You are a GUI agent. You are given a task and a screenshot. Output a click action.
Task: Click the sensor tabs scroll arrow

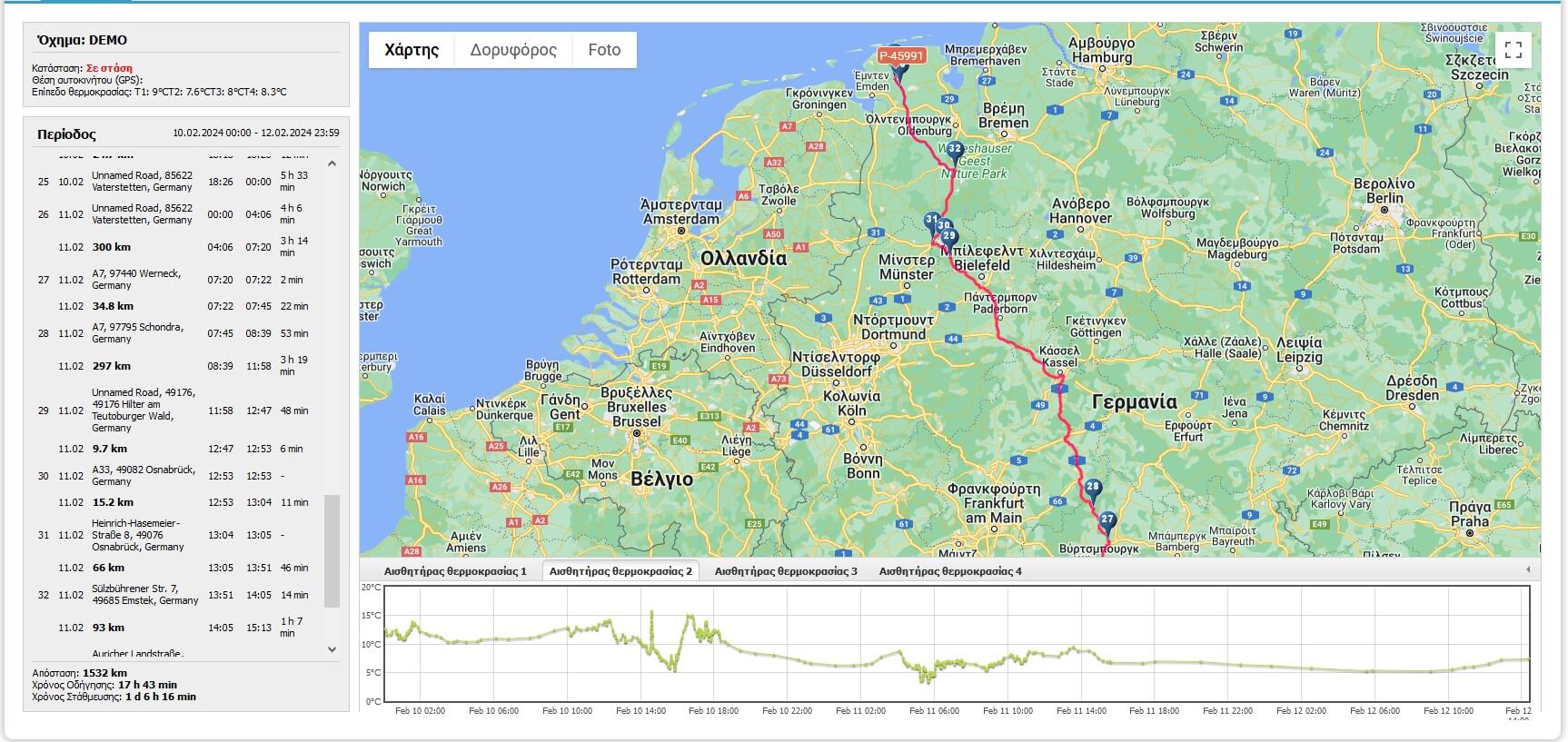1528,570
